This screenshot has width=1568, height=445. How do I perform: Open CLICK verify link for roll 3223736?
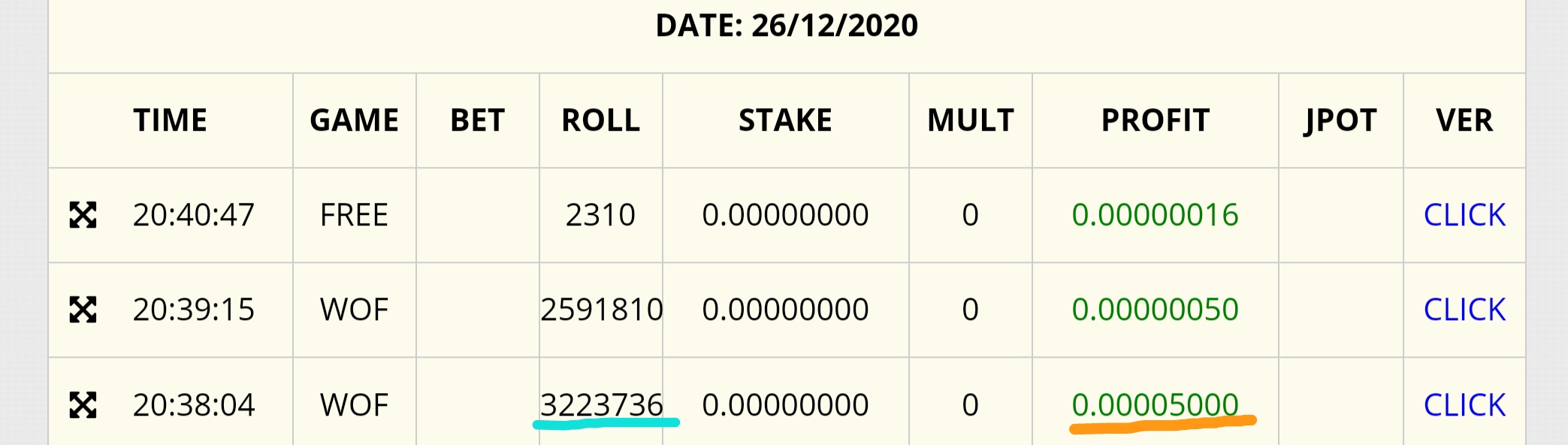tap(1464, 404)
